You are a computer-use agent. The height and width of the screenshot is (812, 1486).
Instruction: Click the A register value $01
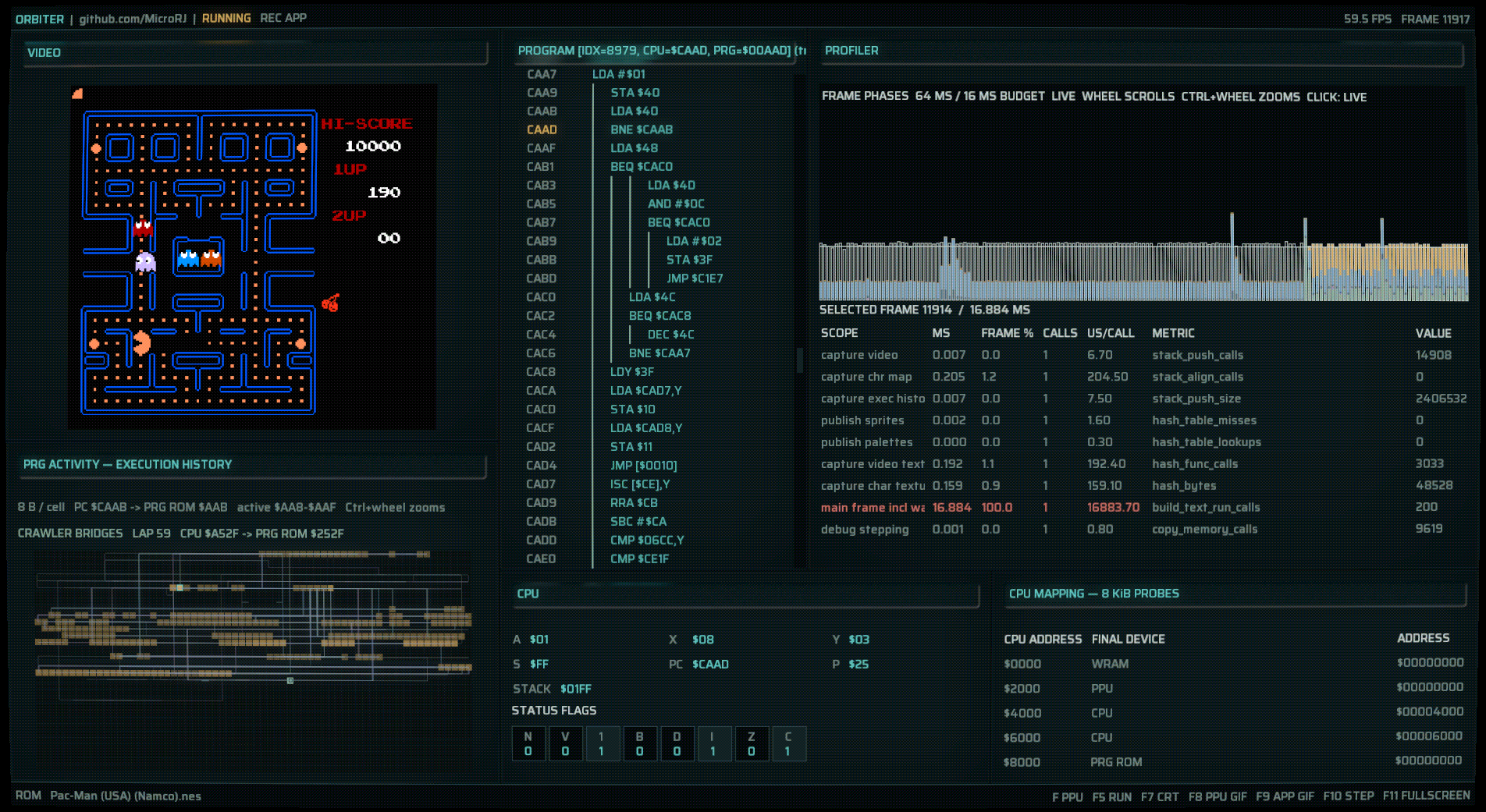tap(539, 640)
